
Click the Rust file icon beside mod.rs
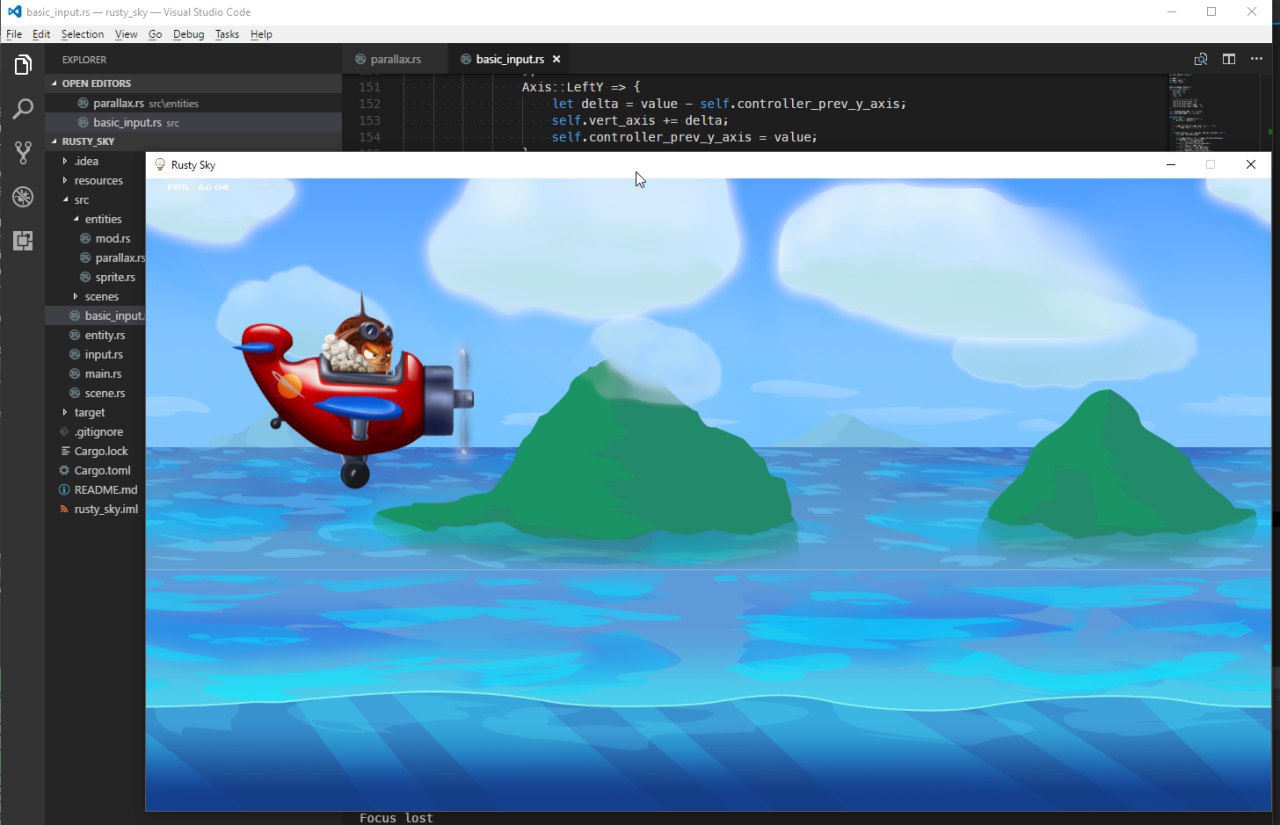(87, 239)
